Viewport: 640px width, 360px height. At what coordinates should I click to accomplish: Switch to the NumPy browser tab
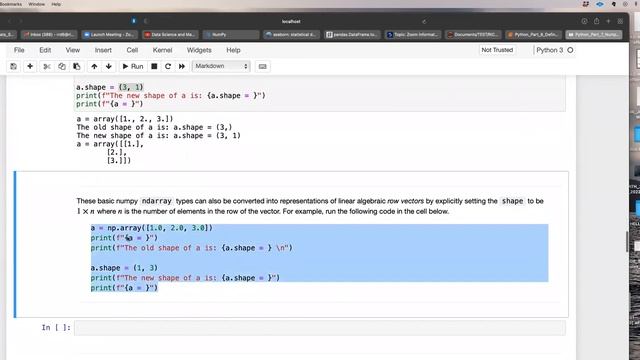tap(231, 35)
